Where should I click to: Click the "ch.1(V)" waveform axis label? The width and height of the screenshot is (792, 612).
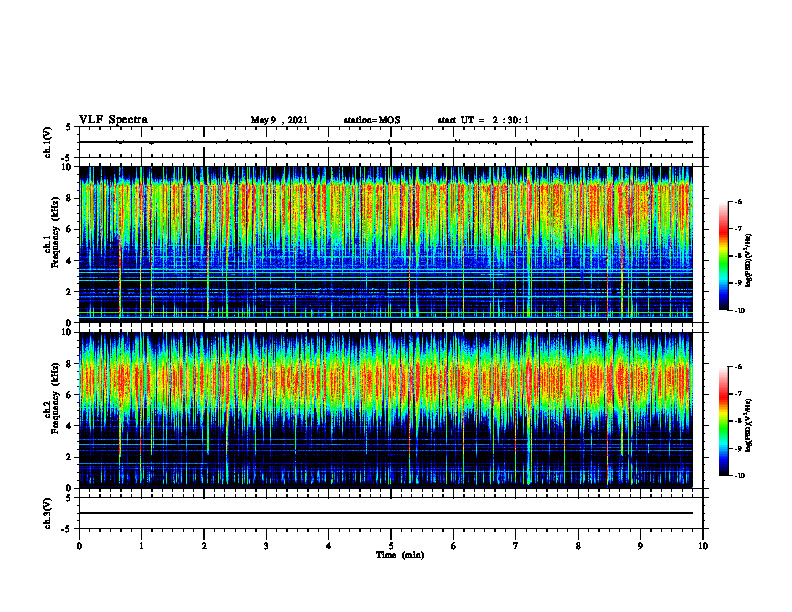pyautogui.click(x=48, y=142)
